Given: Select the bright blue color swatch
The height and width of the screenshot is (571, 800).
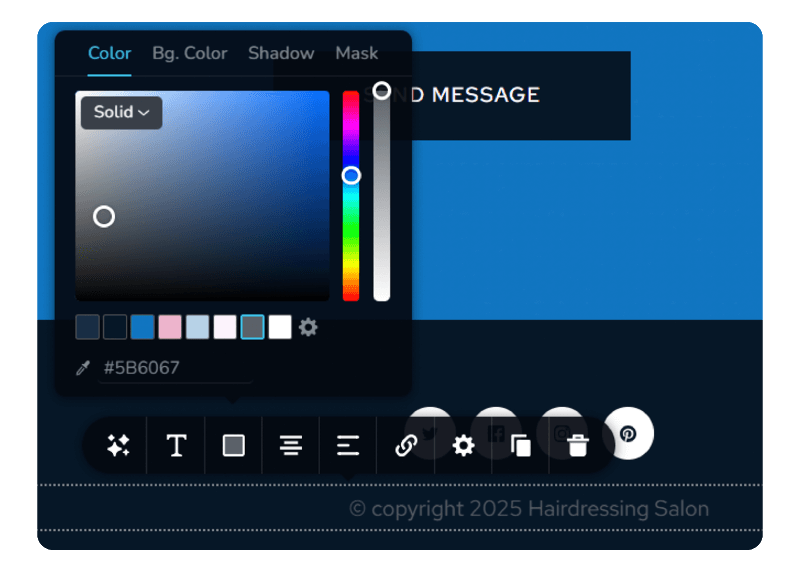Looking at the screenshot, I should point(142,327).
